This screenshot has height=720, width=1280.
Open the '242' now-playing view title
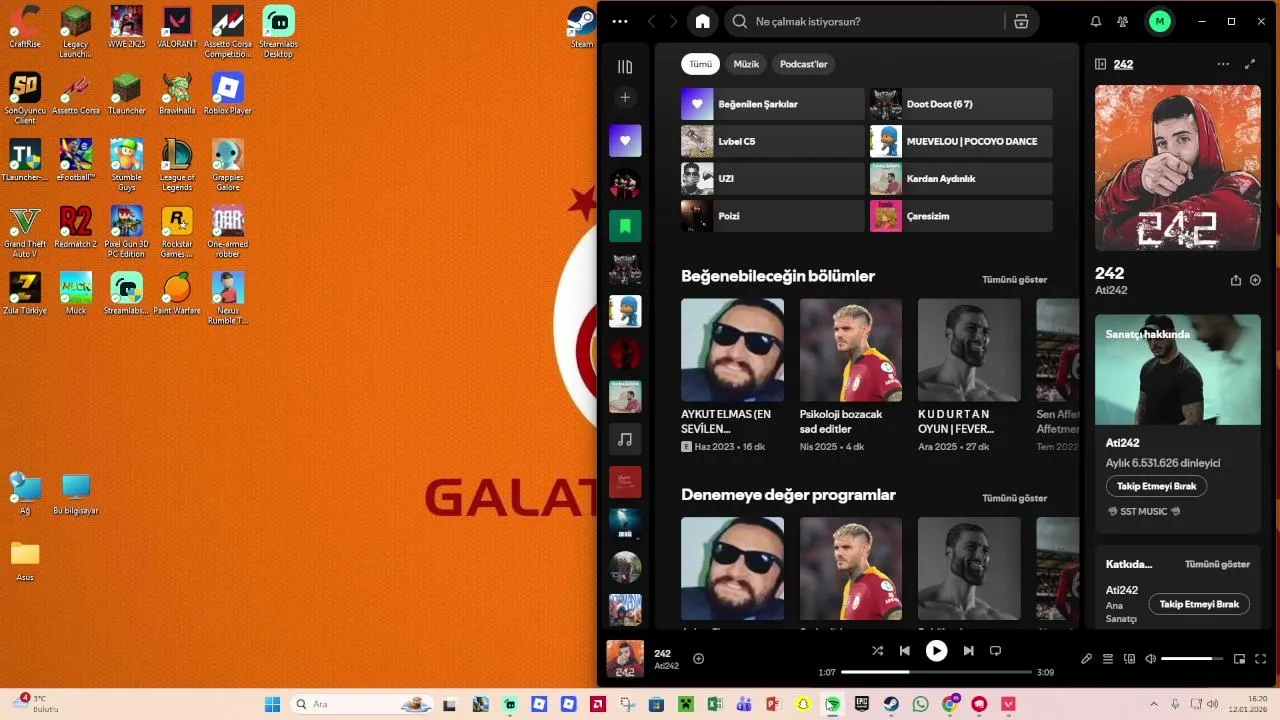pyautogui.click(x=1123, y=64)
